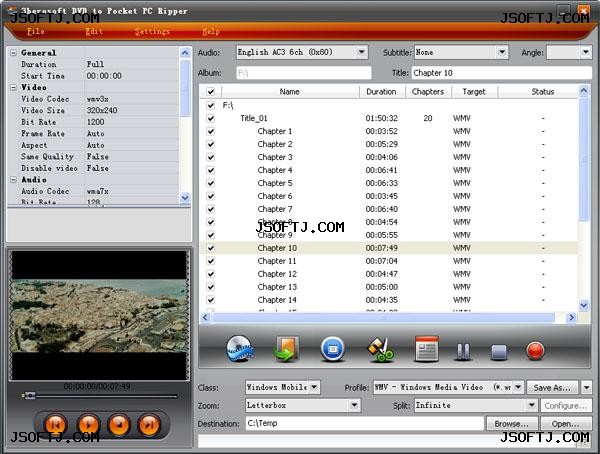Screen dimensions: 600x454
Task: Click the Destination path field
Action: (365, 423)
